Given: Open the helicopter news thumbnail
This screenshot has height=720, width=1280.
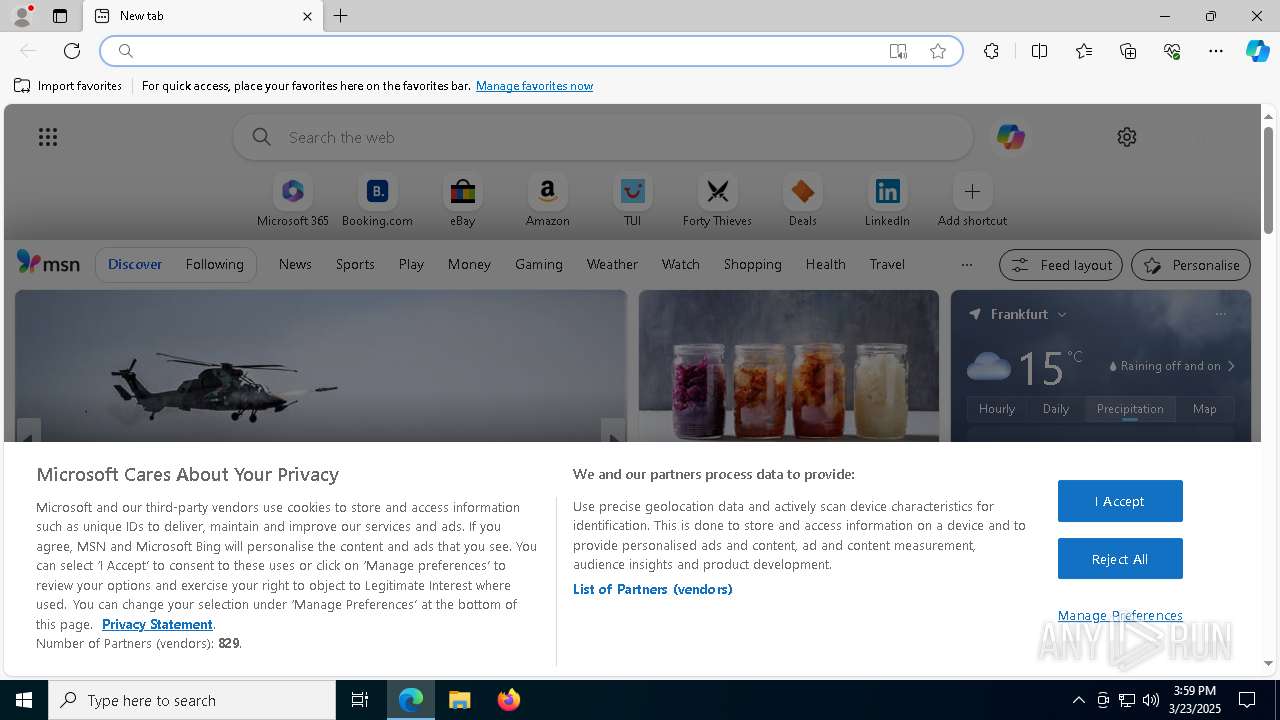Looking at the screenshot, I should pos(321,366).
